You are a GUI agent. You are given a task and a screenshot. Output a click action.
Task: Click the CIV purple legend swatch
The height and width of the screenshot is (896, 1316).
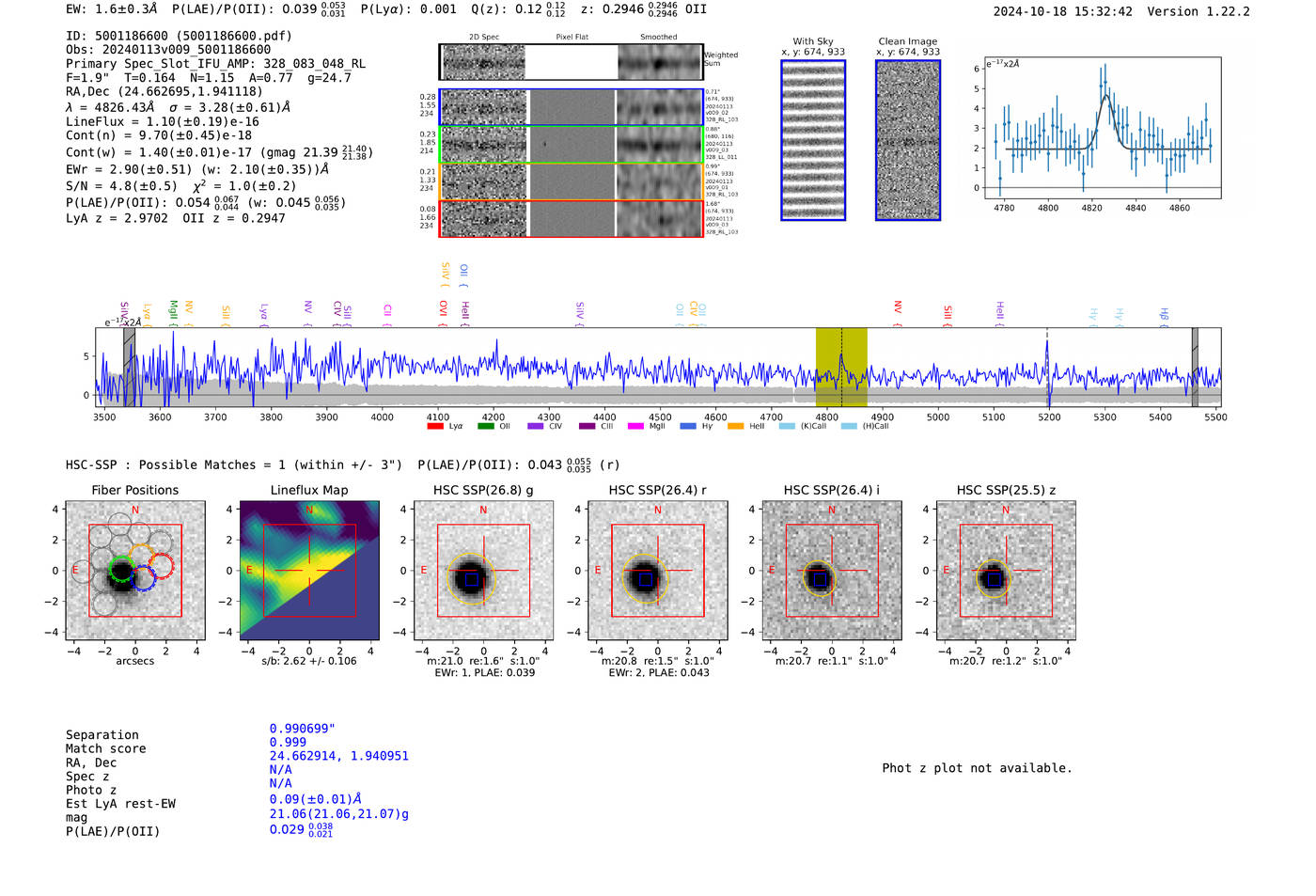click(x=536, y=426)
